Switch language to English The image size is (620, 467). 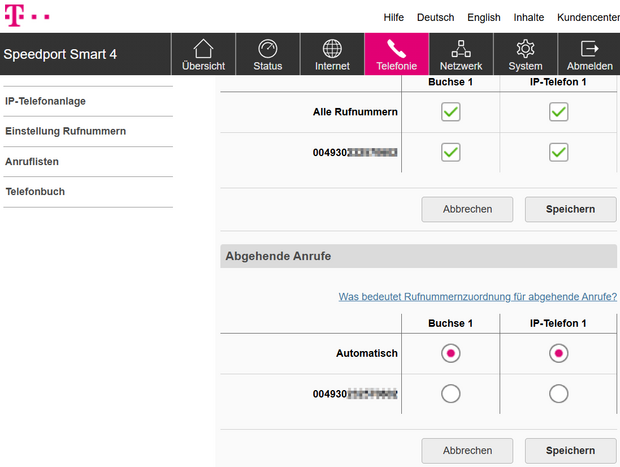point(484,18)
